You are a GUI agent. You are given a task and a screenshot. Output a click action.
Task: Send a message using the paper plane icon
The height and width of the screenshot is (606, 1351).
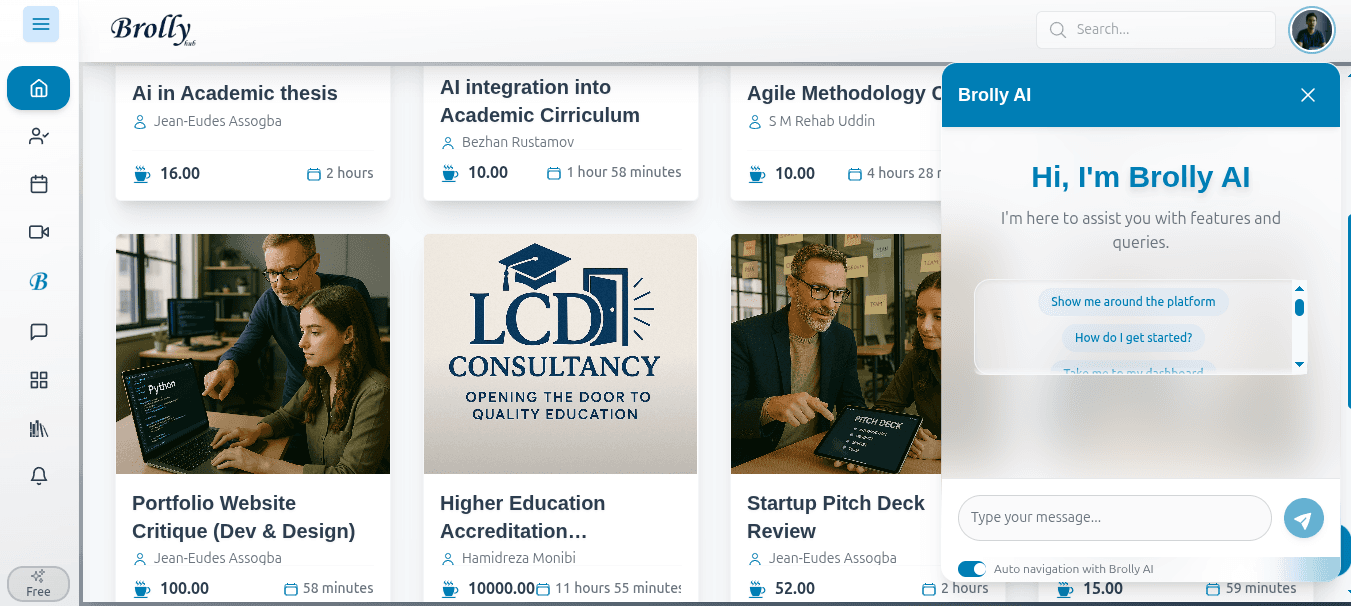coord(1303,518)
